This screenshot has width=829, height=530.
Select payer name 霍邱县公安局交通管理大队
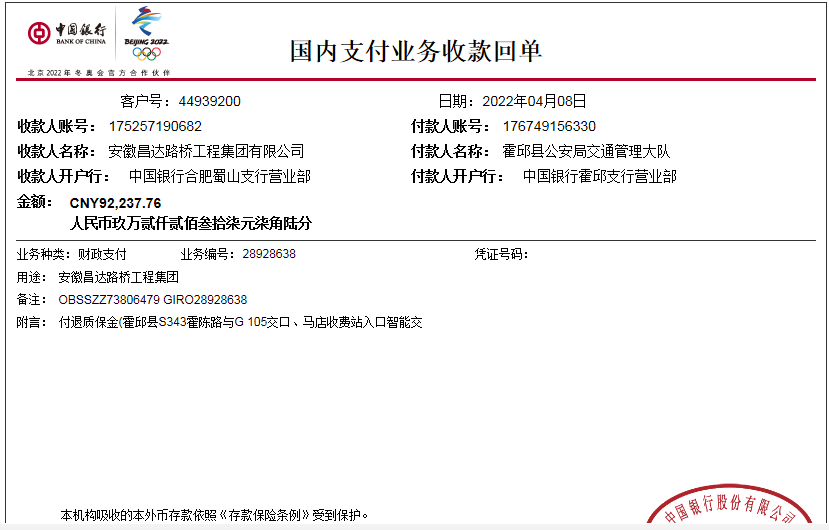click(x=586, y=151)
